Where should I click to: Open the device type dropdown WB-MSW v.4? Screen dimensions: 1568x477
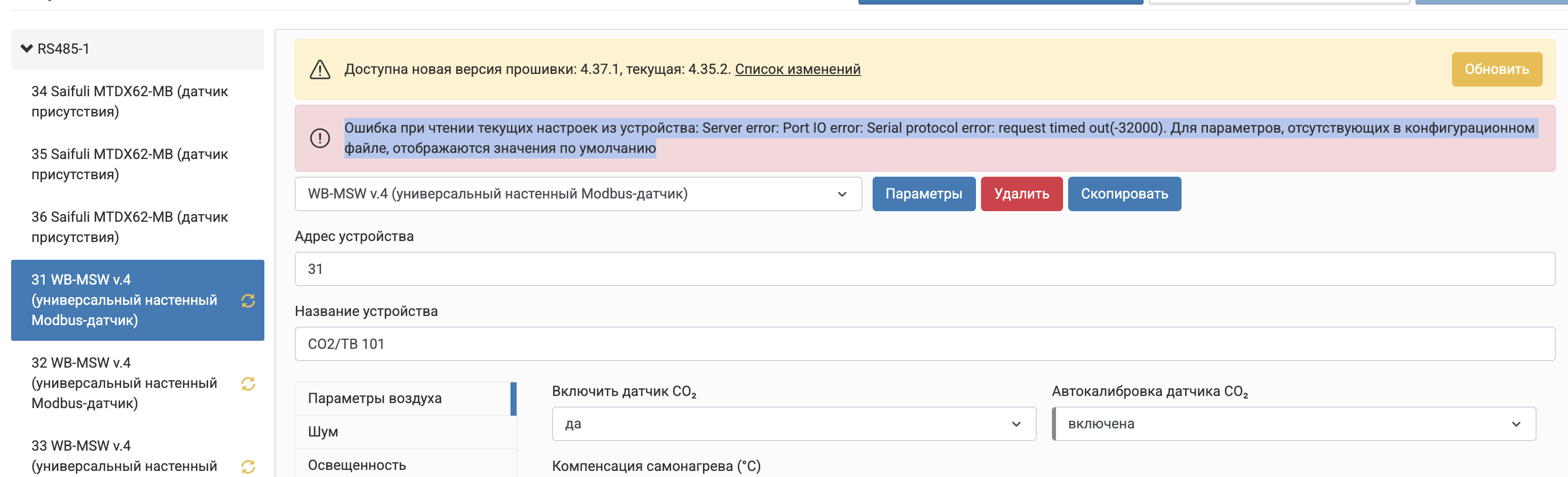tap(578, 194)
